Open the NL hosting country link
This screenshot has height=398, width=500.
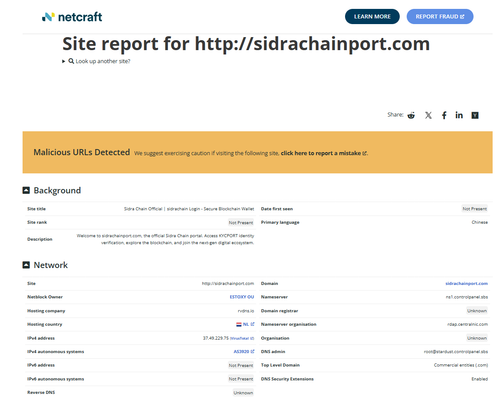[248, 324]
